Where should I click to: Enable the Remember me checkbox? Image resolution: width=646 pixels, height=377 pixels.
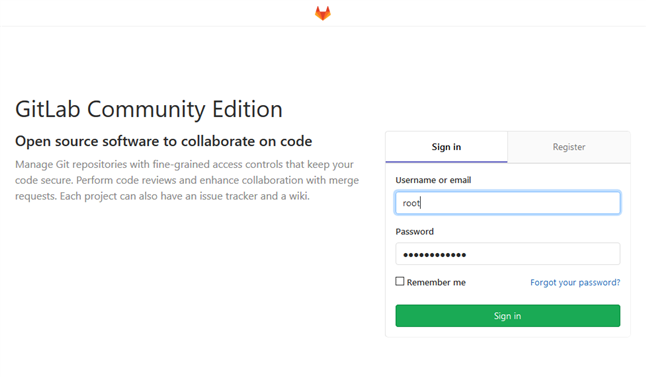coord(400,281)
